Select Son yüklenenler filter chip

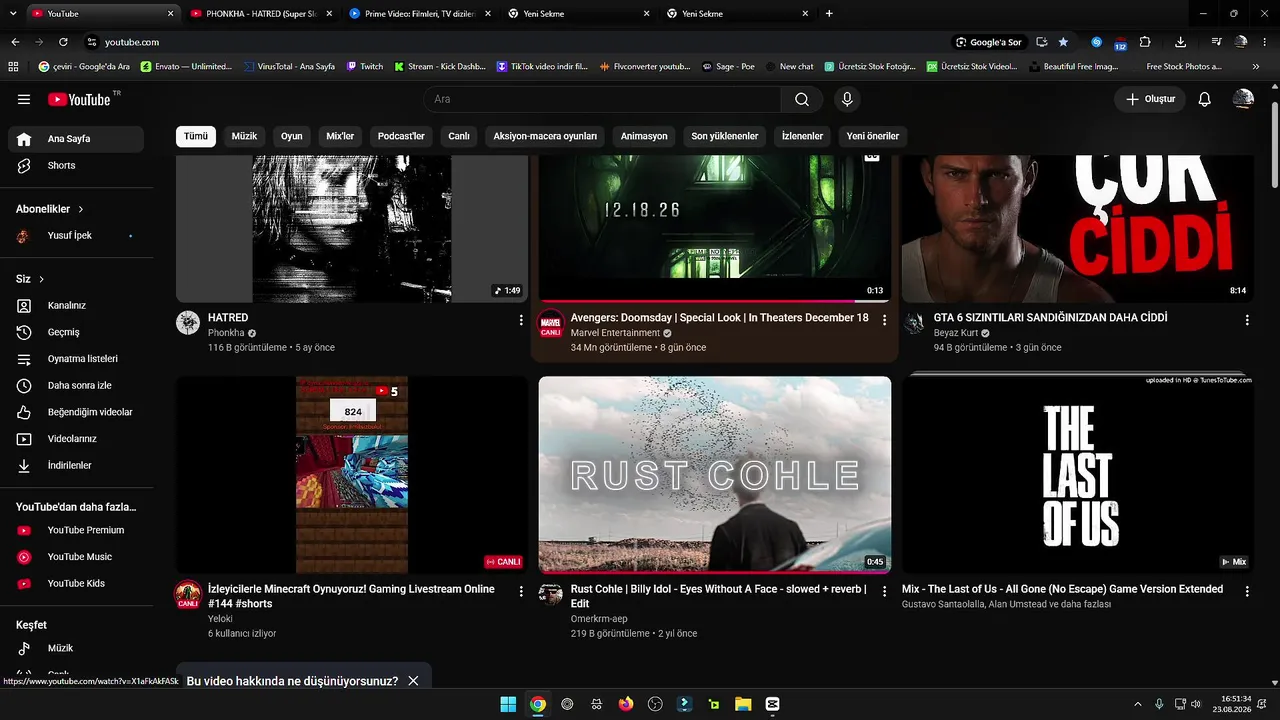click(x=725, y=136)
